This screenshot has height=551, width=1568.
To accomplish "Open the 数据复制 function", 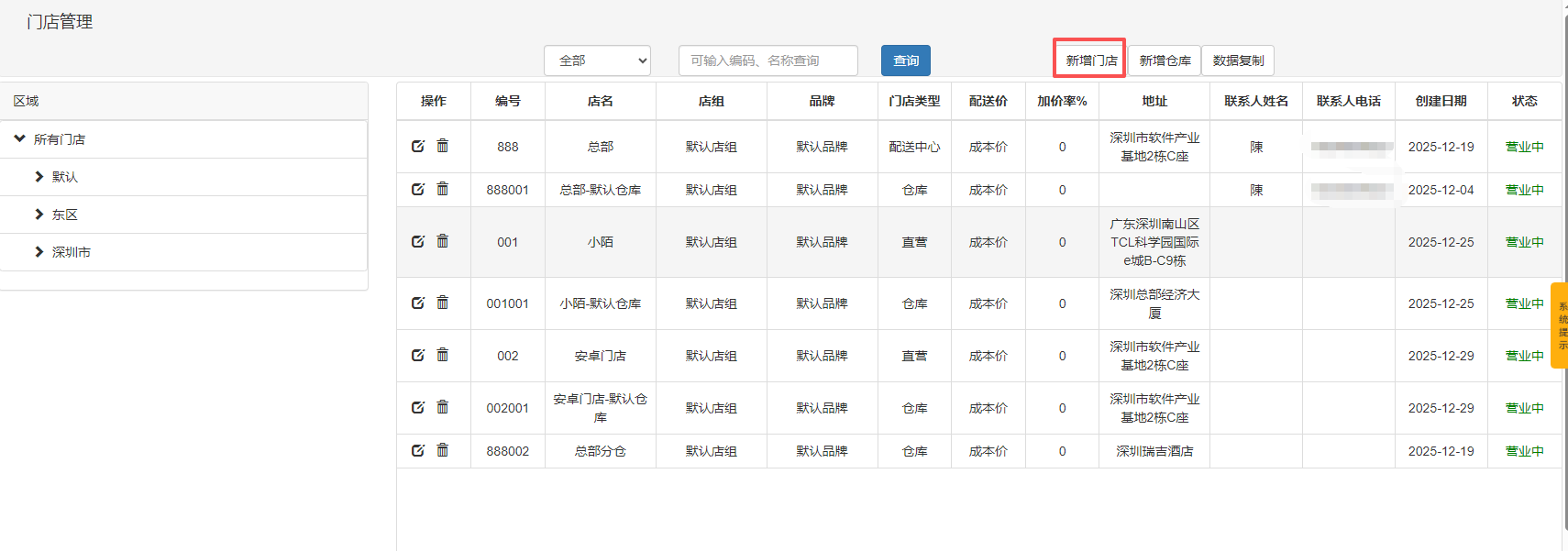I will pyautogui.click(x=1238, y=61).
